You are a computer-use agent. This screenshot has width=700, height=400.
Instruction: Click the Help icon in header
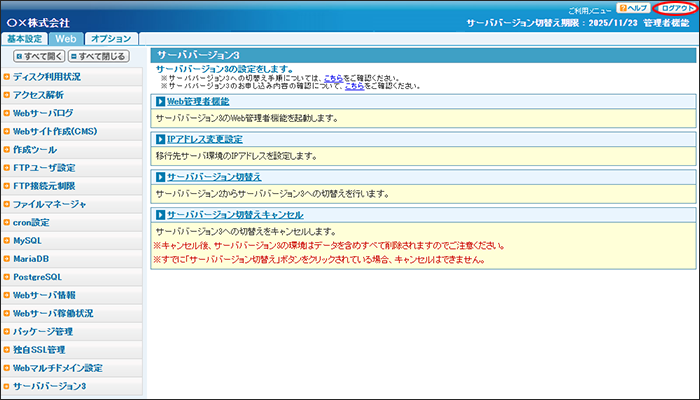pyautogui.click(x=623, y=8)
